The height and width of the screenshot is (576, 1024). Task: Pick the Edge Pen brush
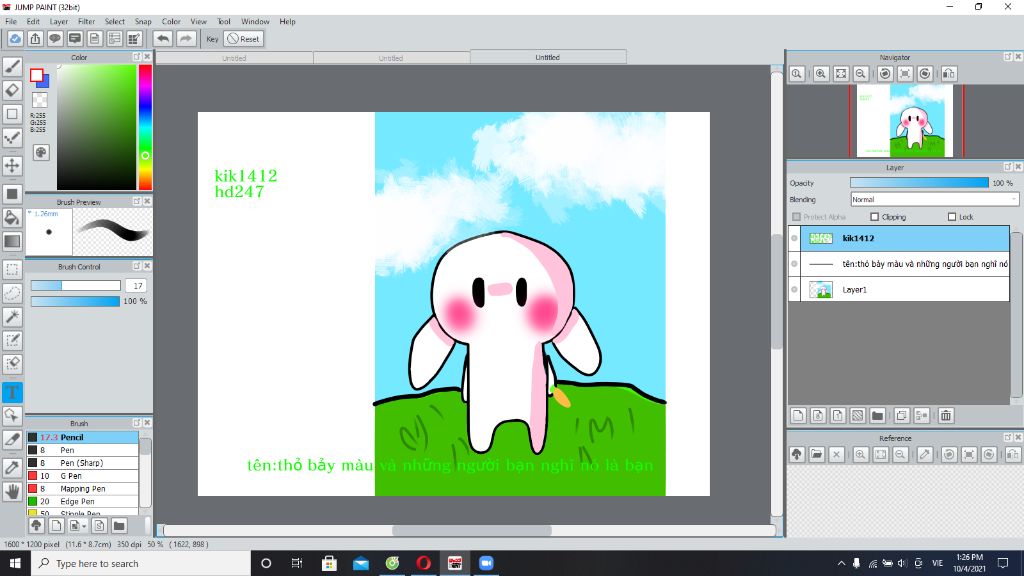[x=82, y=502]
